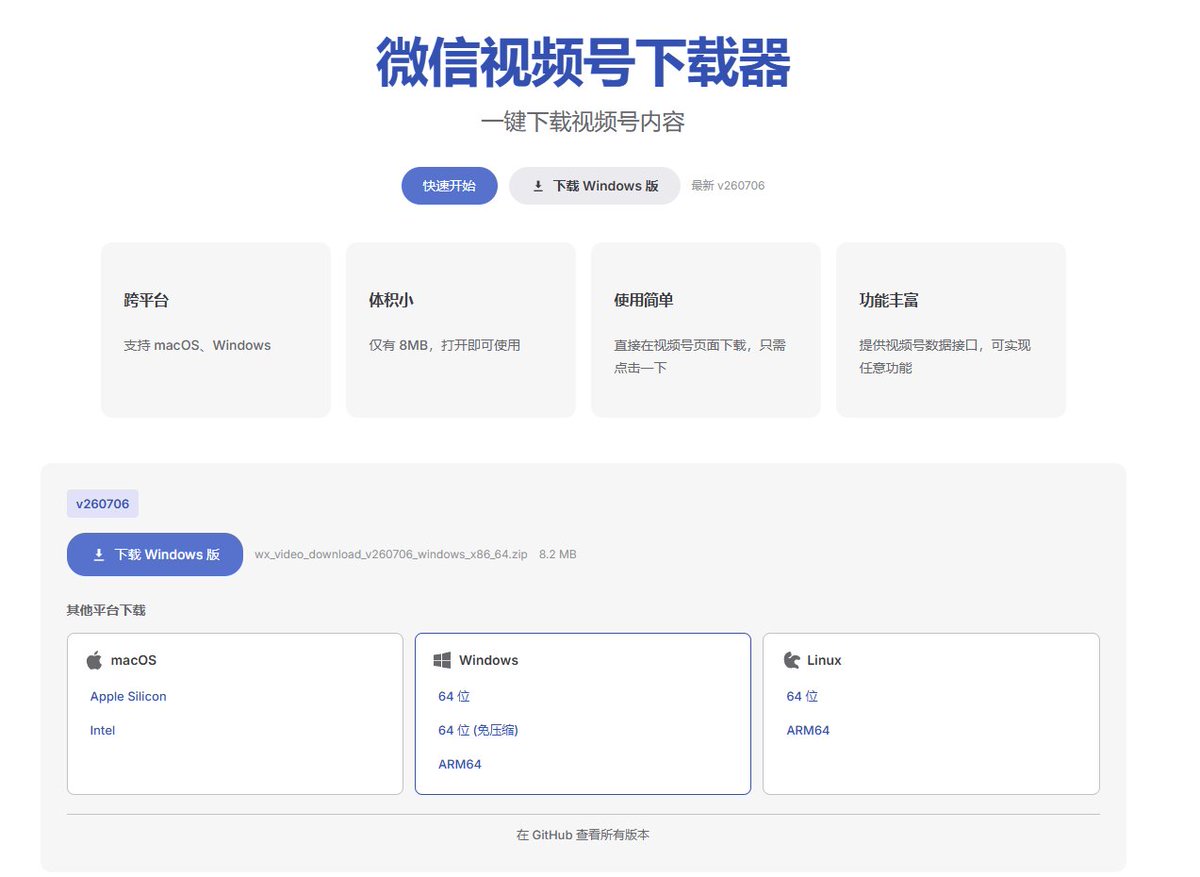Open the Linux 64 位 download link
1200x877 pixels.
802,696
